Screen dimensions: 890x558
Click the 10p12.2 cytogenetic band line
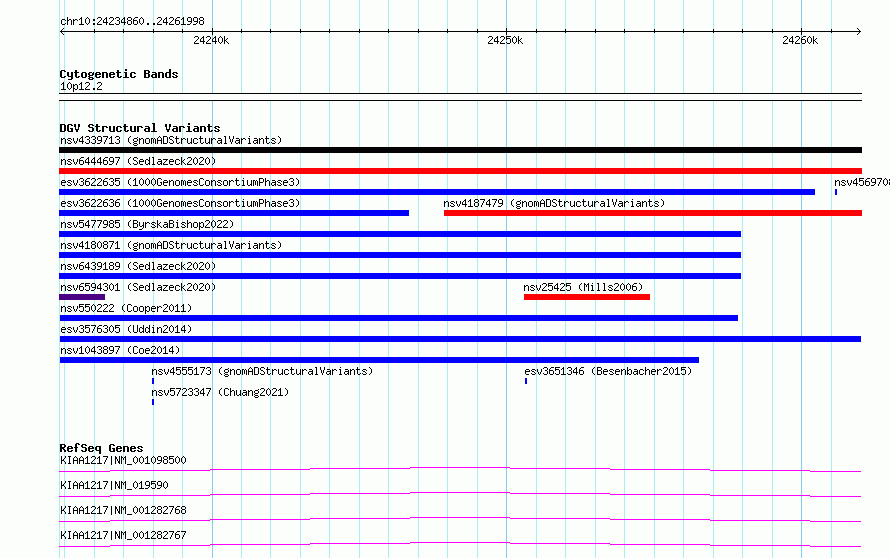click(x=460, y=97)
